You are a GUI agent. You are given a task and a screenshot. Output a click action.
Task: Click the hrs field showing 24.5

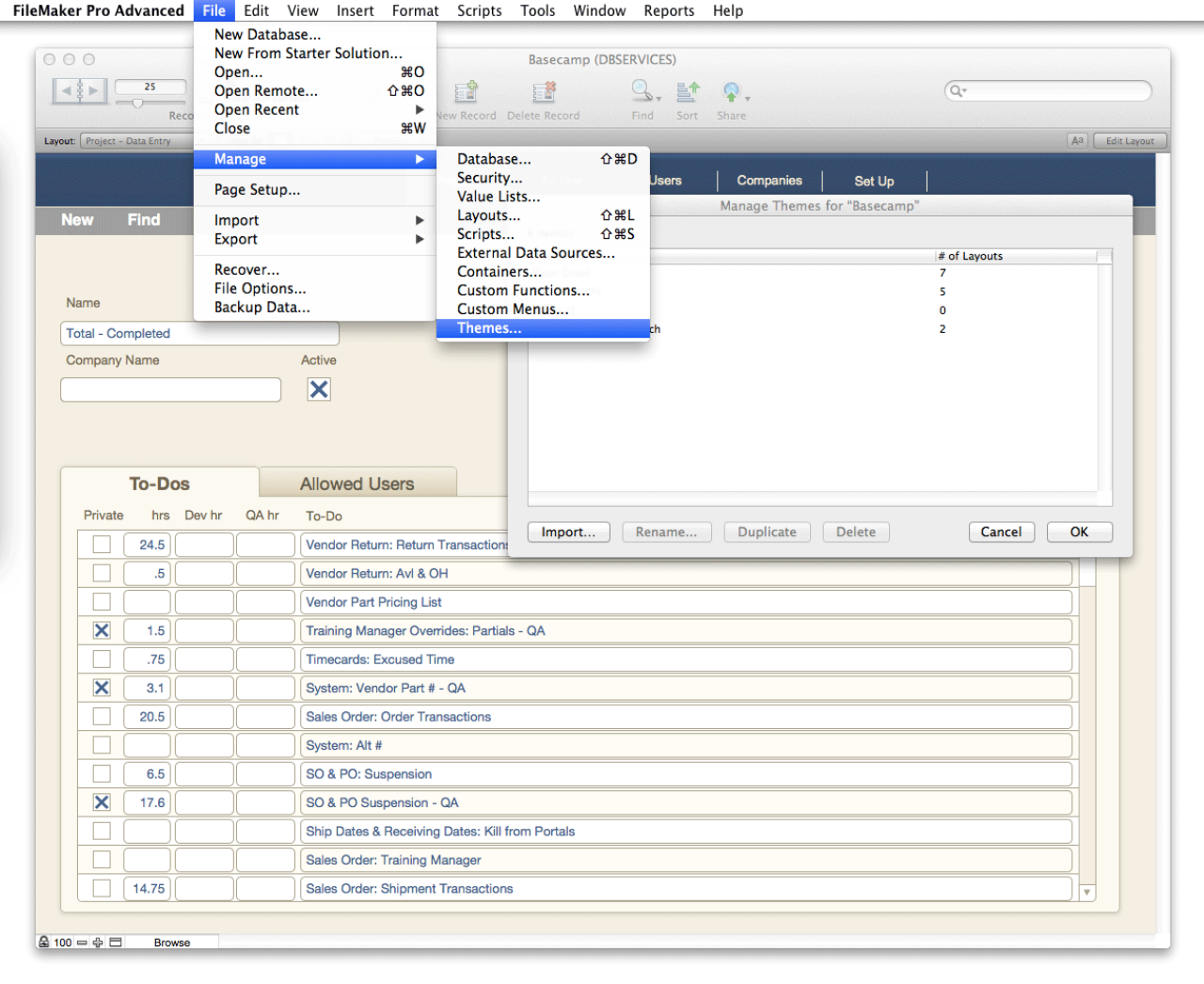[x=147, y=545]
